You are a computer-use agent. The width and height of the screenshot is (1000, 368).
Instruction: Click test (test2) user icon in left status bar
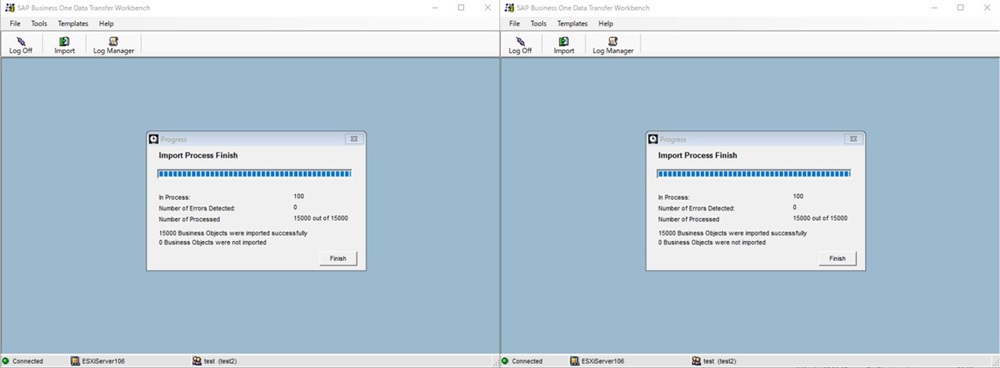(197, 361)
